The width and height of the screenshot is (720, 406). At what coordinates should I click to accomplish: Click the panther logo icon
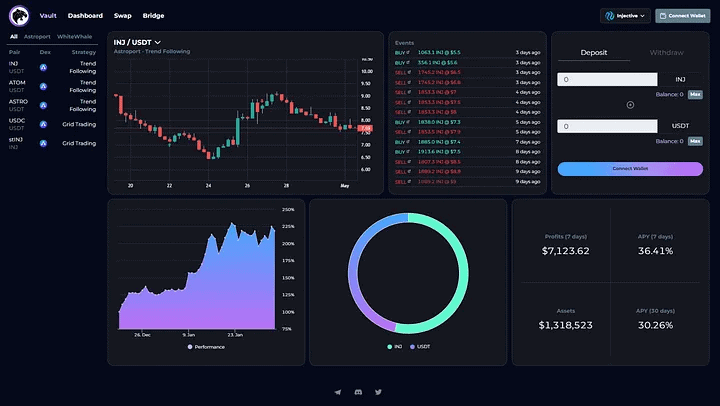tap(19, 16)
